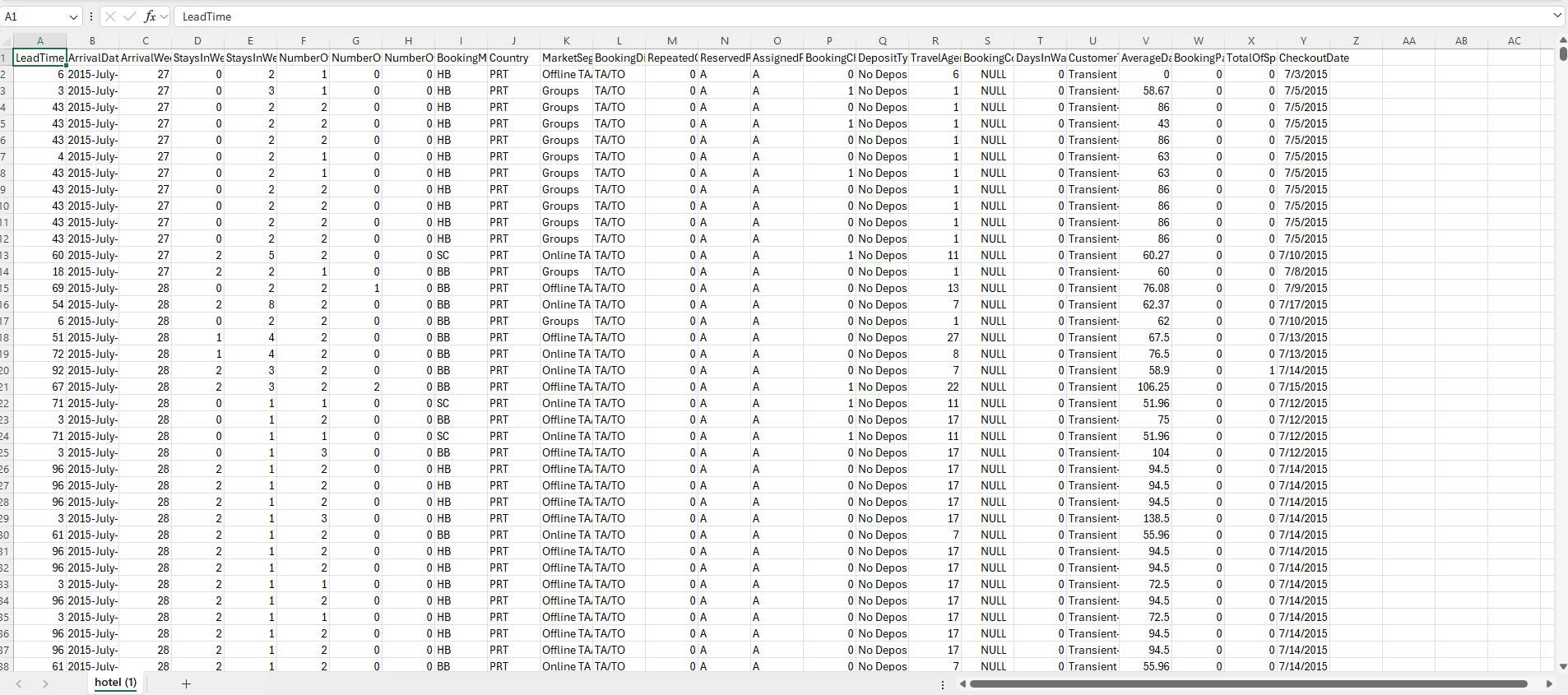This screenshot has height=695, width=1568.
Task: Click the Name Box showing A1
Action: pos(35,16)
